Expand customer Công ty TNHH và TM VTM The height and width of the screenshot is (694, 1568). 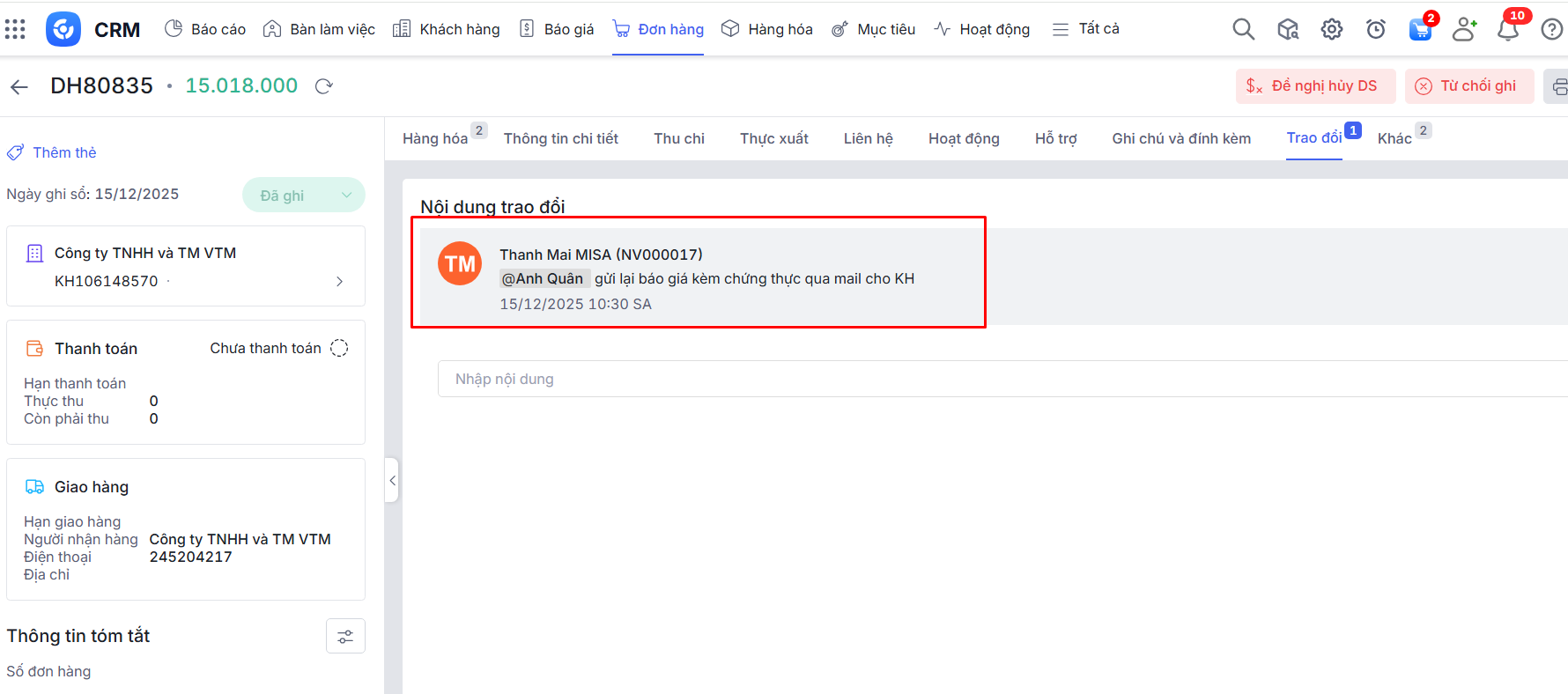click(x=339, y=281)
